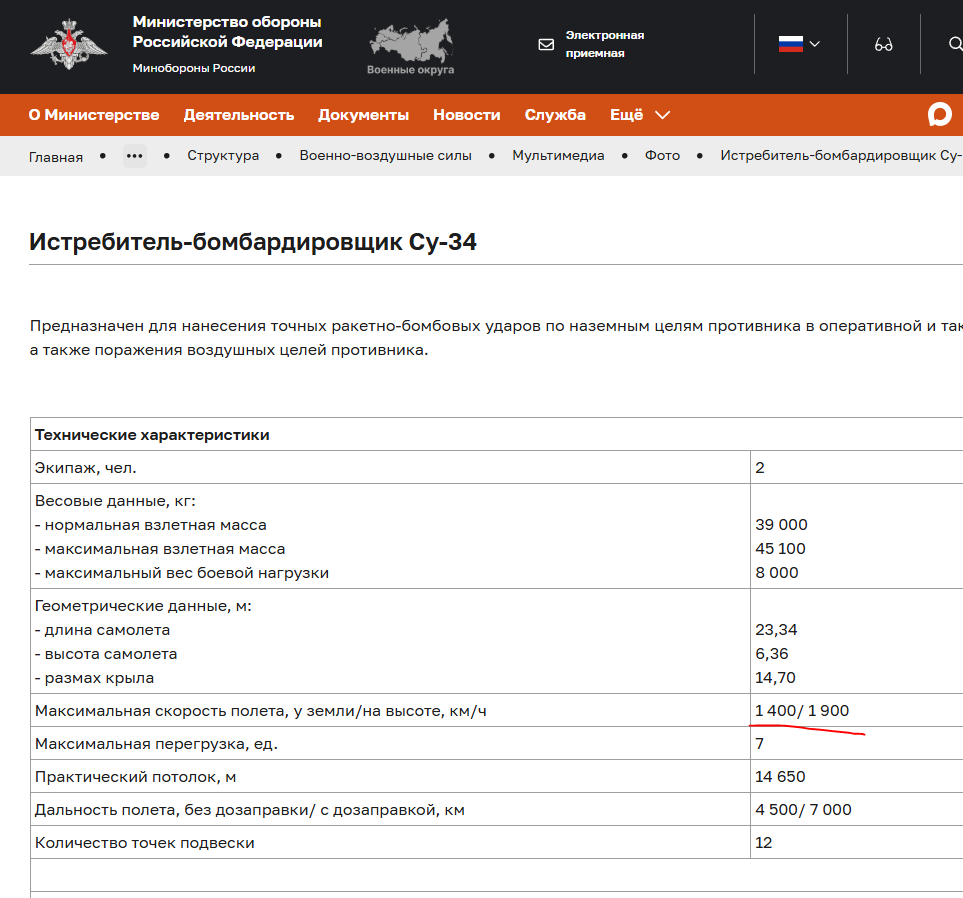Click the Технические характеристики table header
The height and width of the screenshot is (898, 963).
tap(152, 435)
